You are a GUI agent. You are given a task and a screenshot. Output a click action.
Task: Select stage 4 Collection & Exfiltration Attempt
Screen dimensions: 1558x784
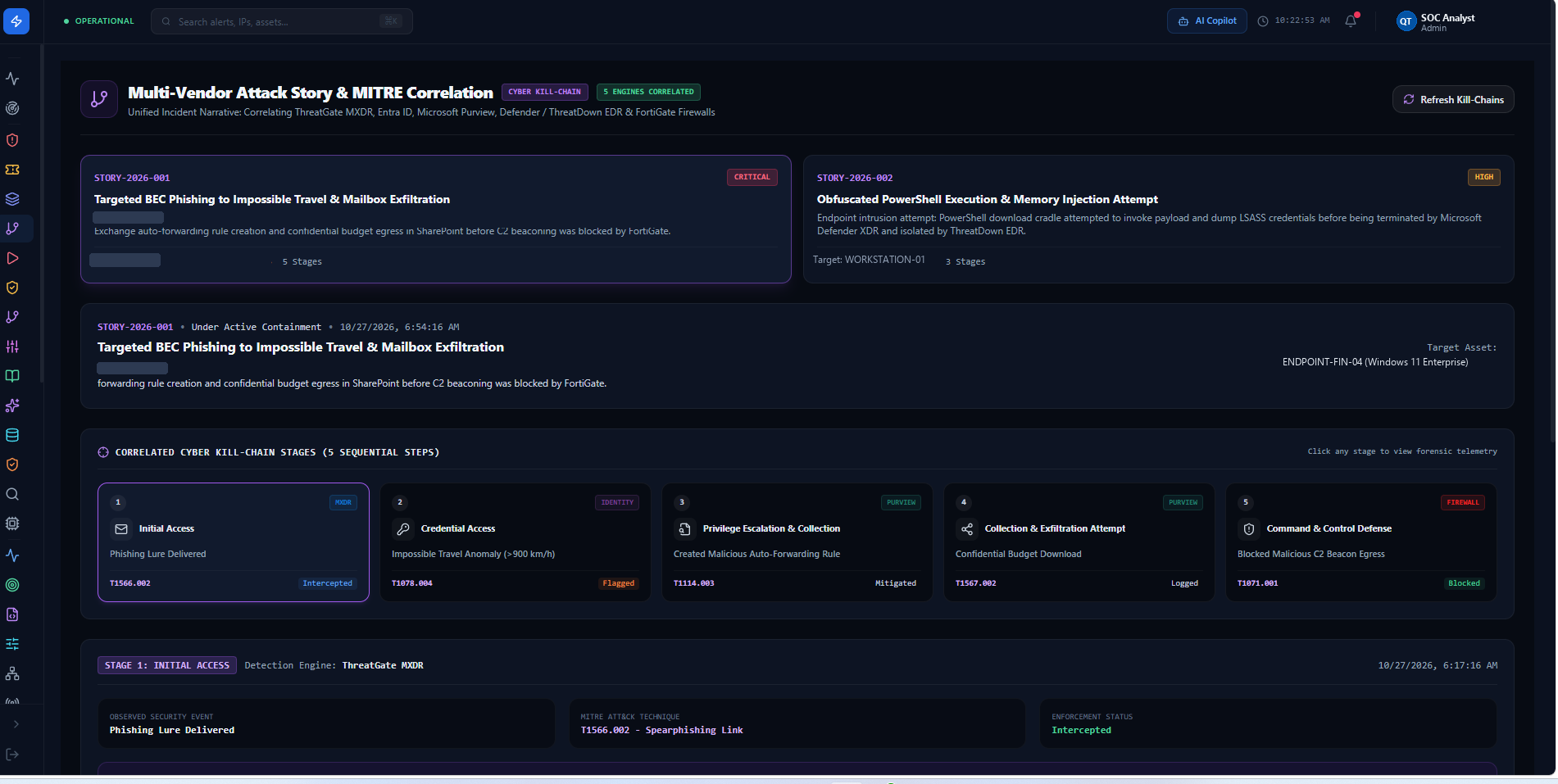pyautogui.click(x=1079, y=542)
